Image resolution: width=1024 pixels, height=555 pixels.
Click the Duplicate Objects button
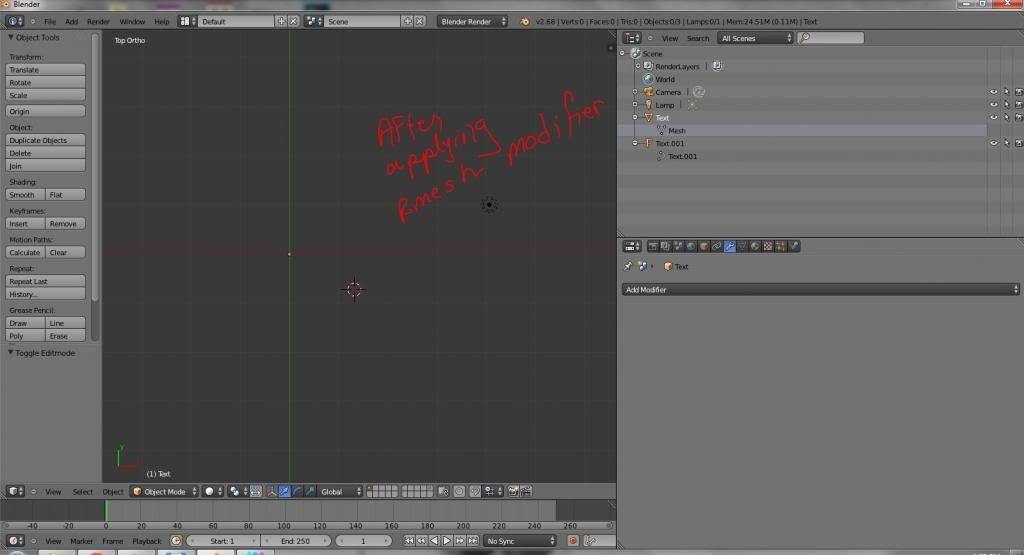click(45, 140)
